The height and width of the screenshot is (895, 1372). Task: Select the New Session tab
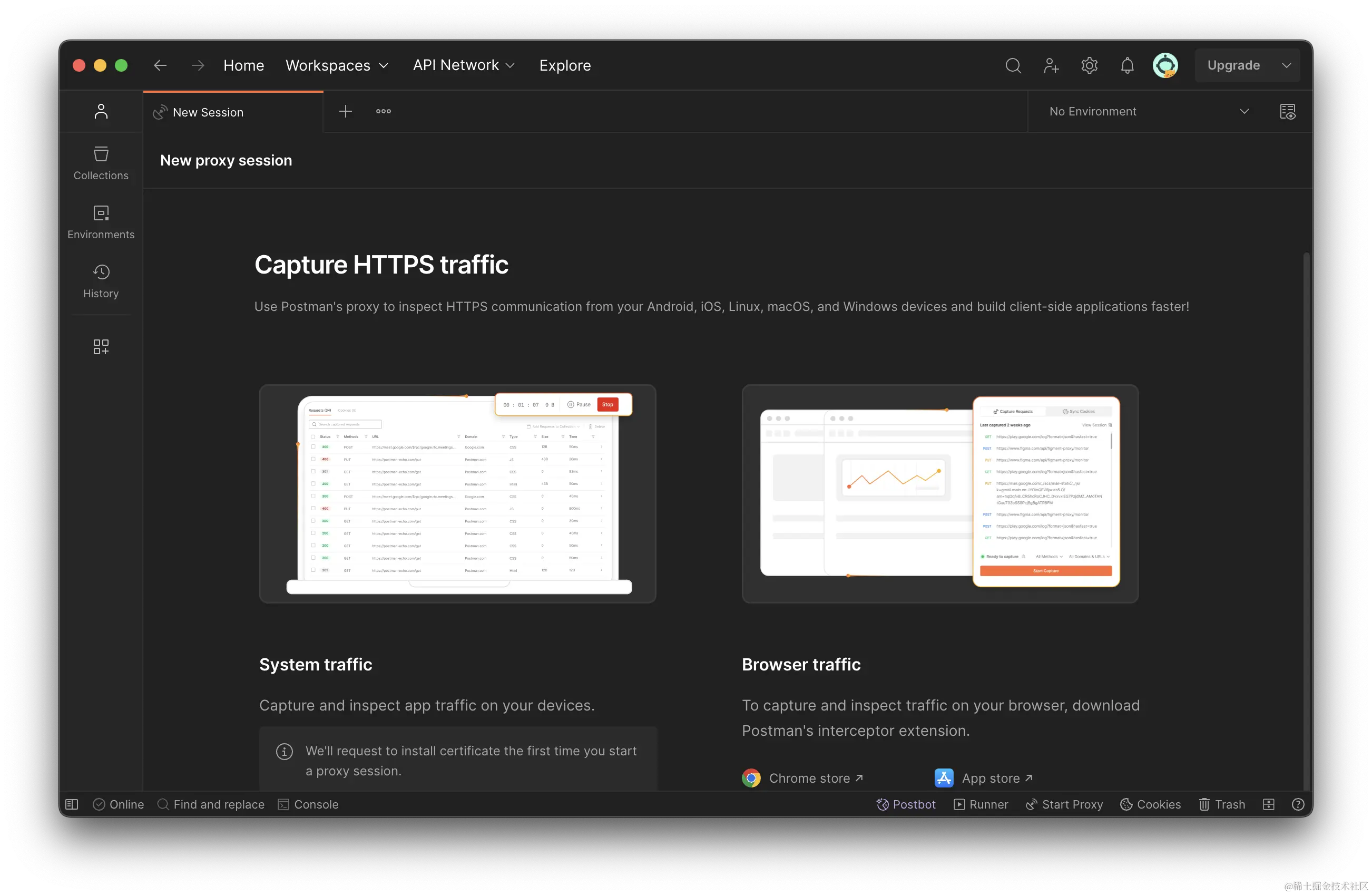click(208, 112)
